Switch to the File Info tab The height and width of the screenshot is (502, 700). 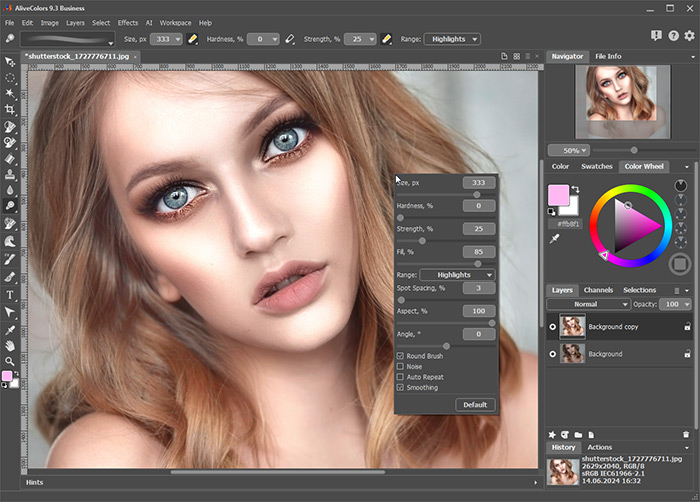[x=608, y=56]
